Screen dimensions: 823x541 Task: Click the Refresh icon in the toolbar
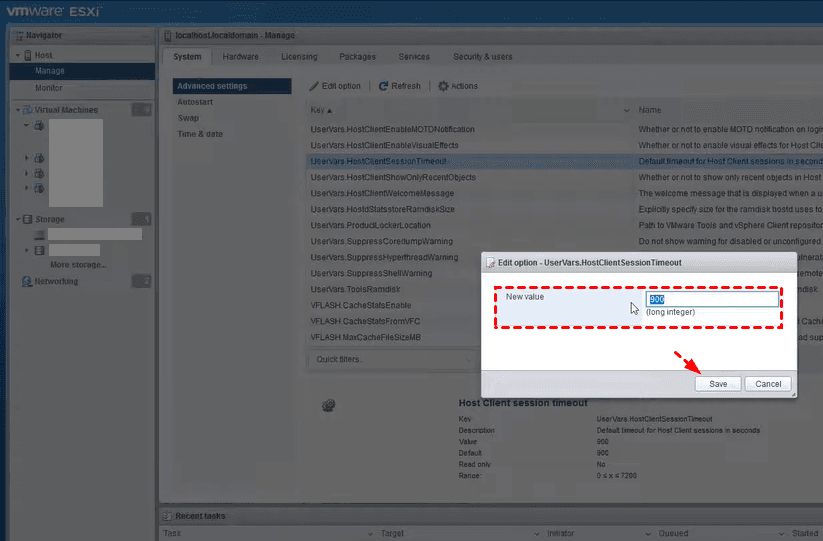coord(383,86)
